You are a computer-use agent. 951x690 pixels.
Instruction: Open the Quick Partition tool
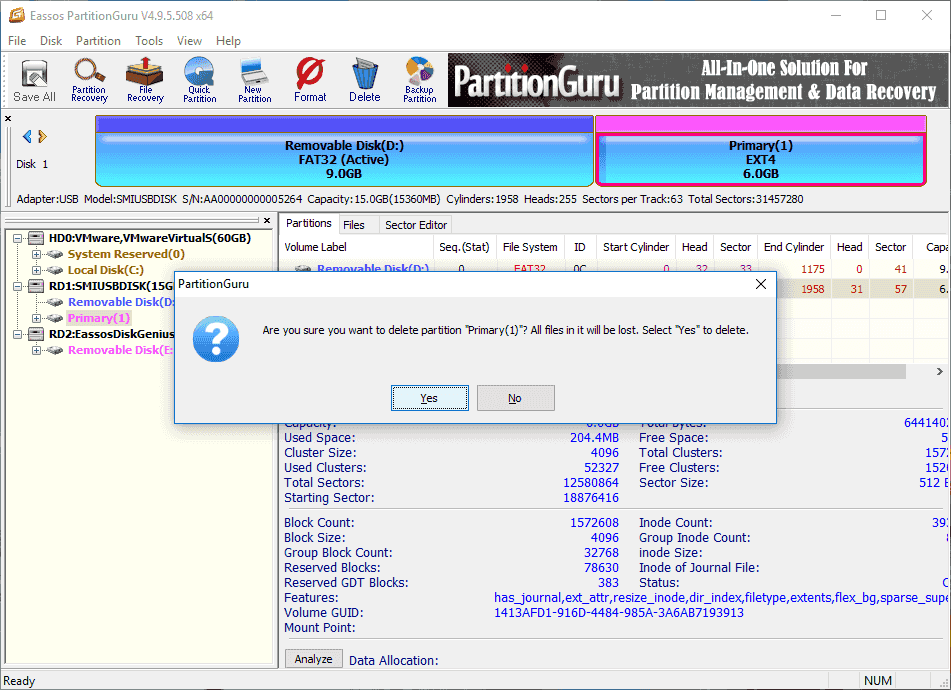[x=199, y=80]
